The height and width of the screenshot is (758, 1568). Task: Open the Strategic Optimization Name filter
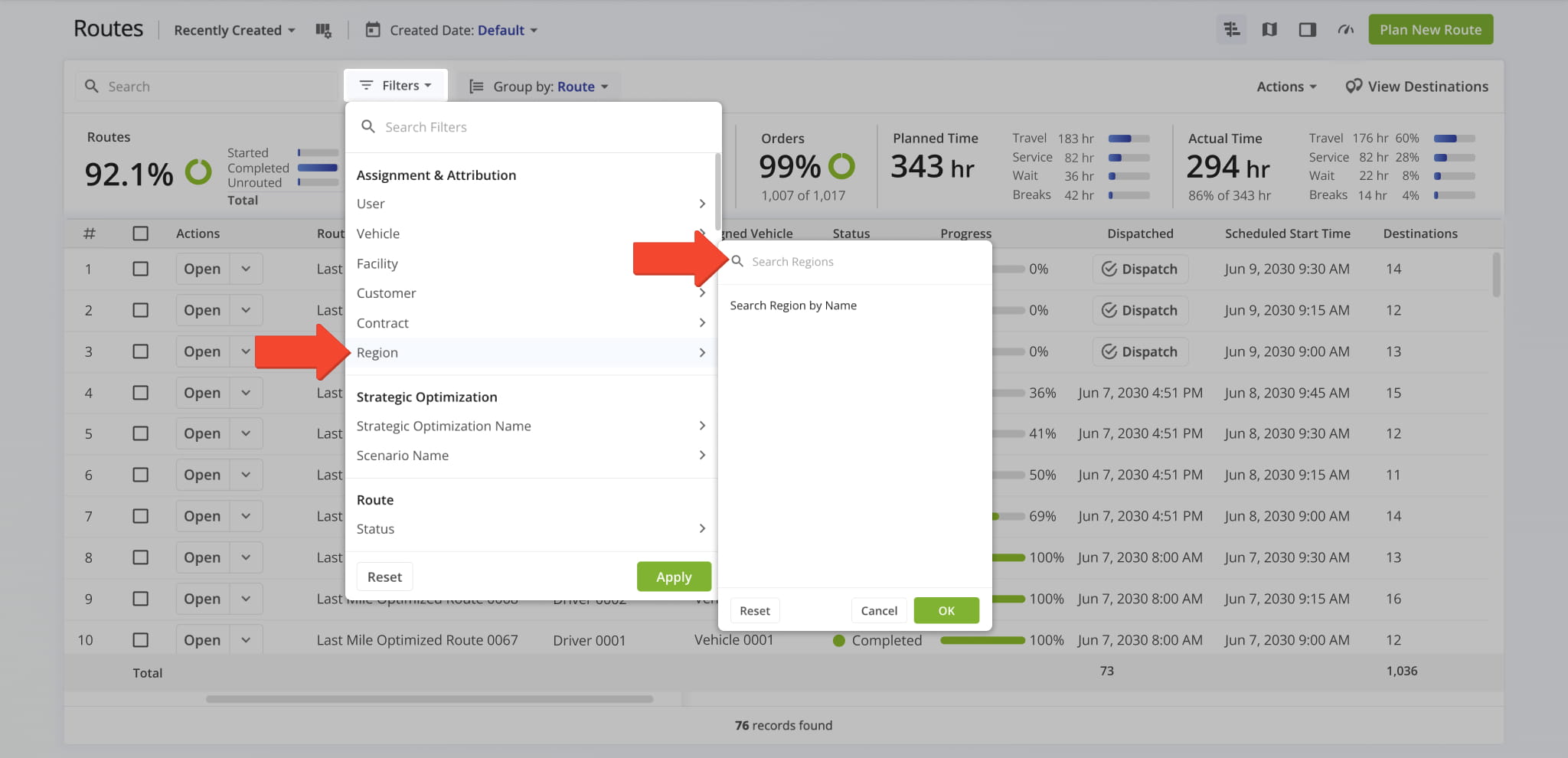click(531, 426)
